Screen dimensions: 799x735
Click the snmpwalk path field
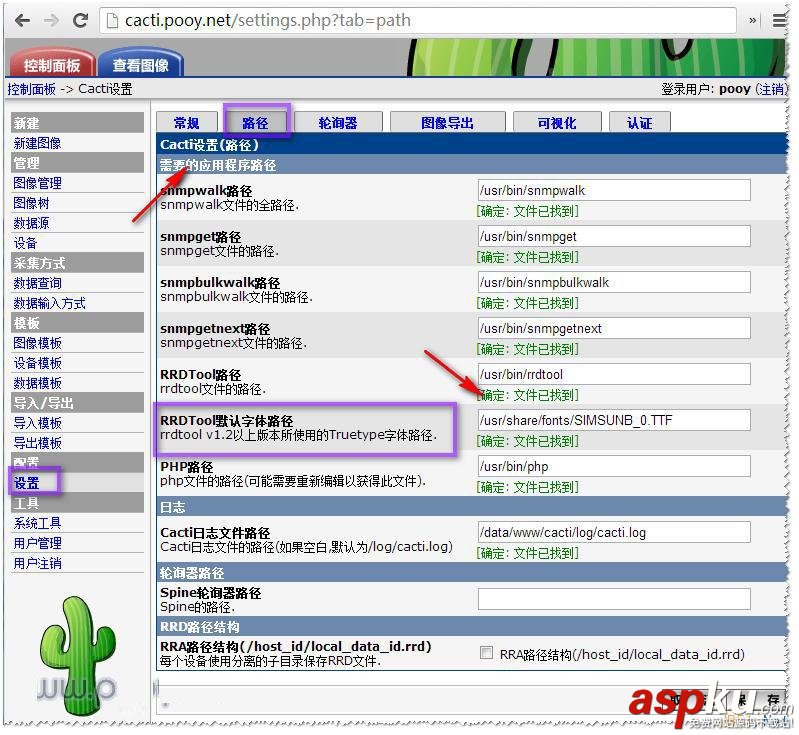point(614,190)
